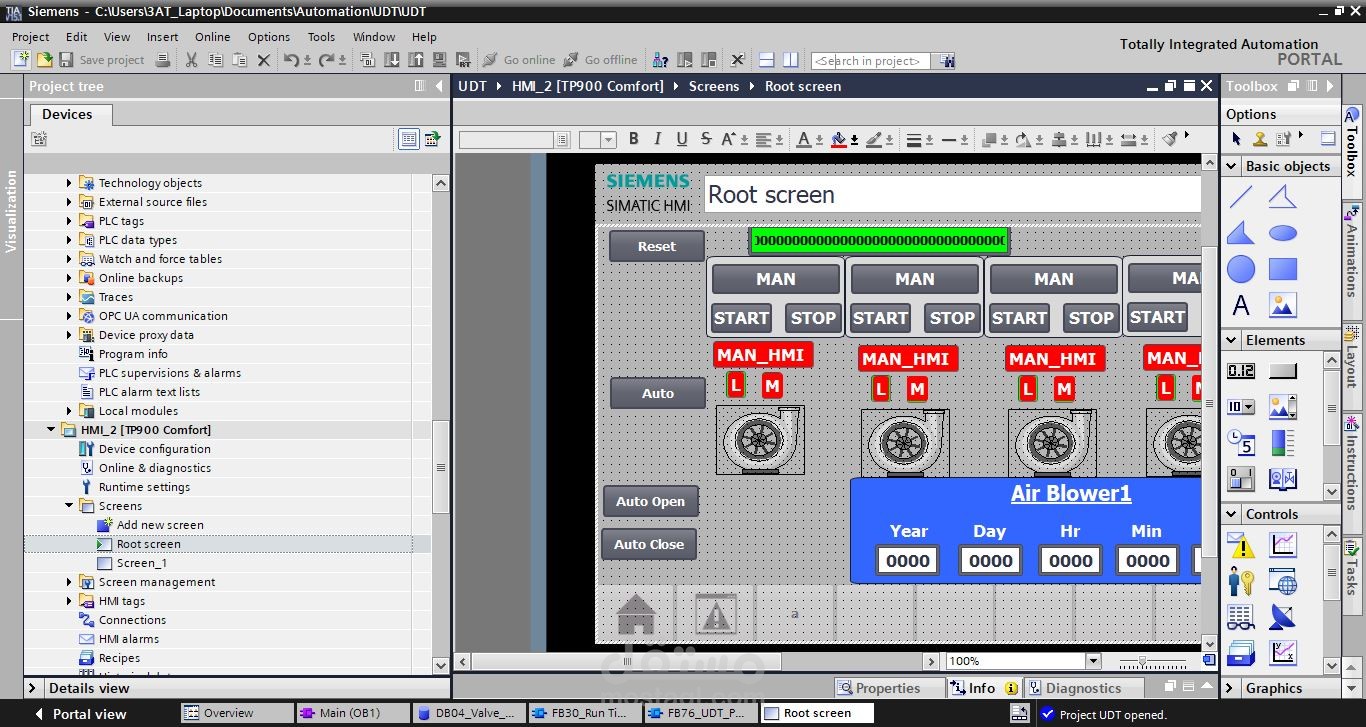Image resolution: width=1366 pixels, height=727 pixels.
Task: Select the Recipe view control
Action: point(1241,617)
